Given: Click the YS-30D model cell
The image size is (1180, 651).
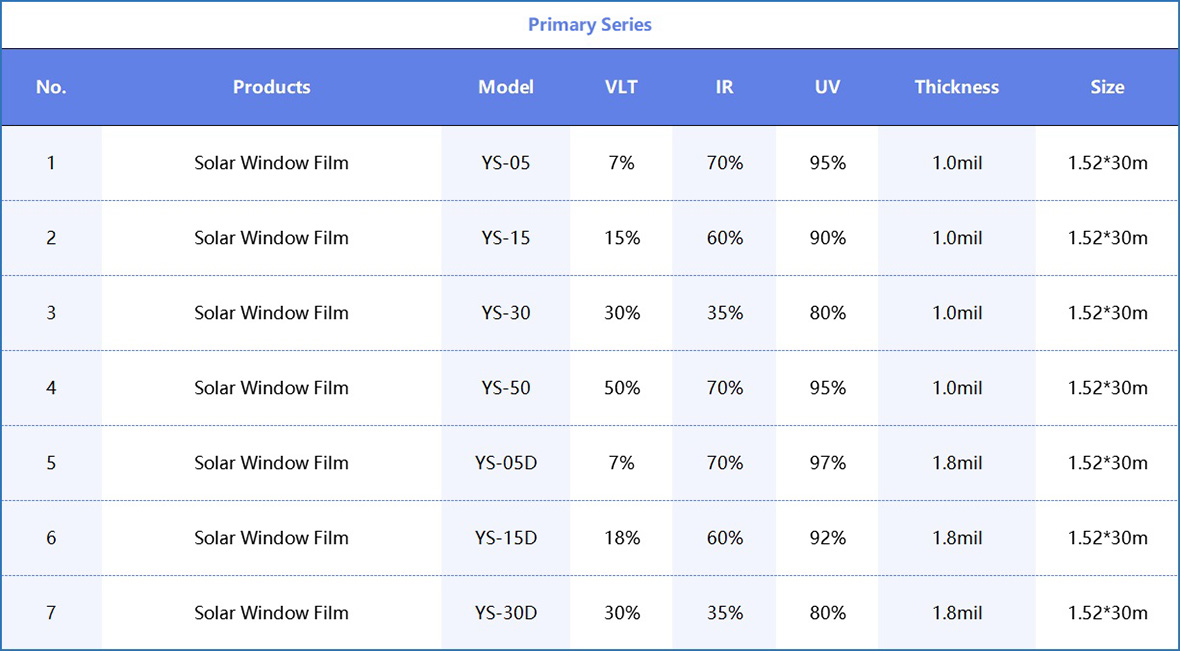Looking at the screenshot, I should tap(506, 613).
